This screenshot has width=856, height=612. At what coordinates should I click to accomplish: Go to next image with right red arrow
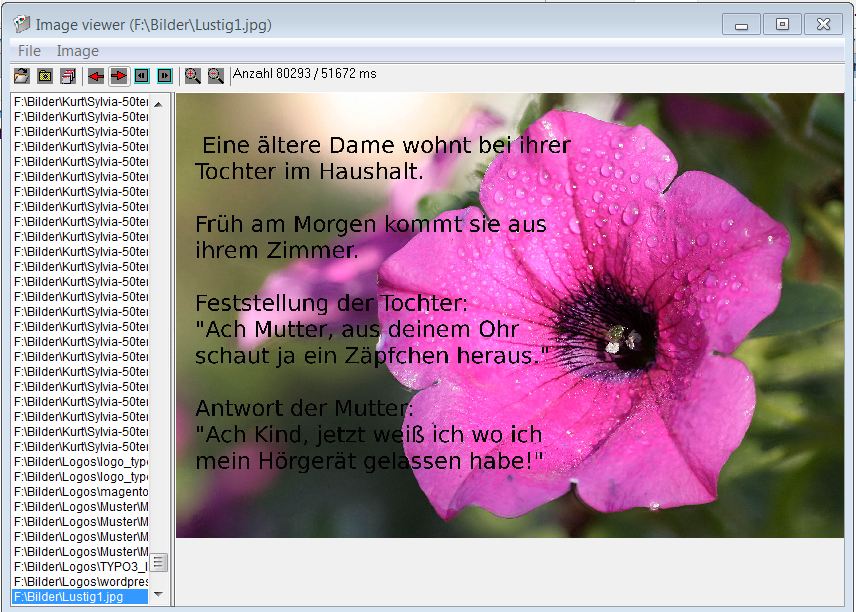119,76
